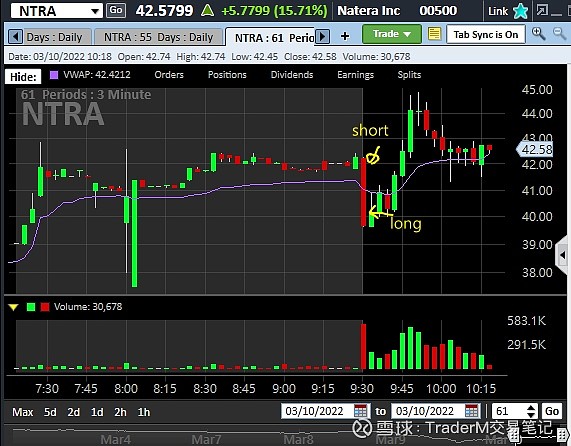Click Go button next to symbol
The width and height of the screenshot is (571, 446).
click(116, 10)
